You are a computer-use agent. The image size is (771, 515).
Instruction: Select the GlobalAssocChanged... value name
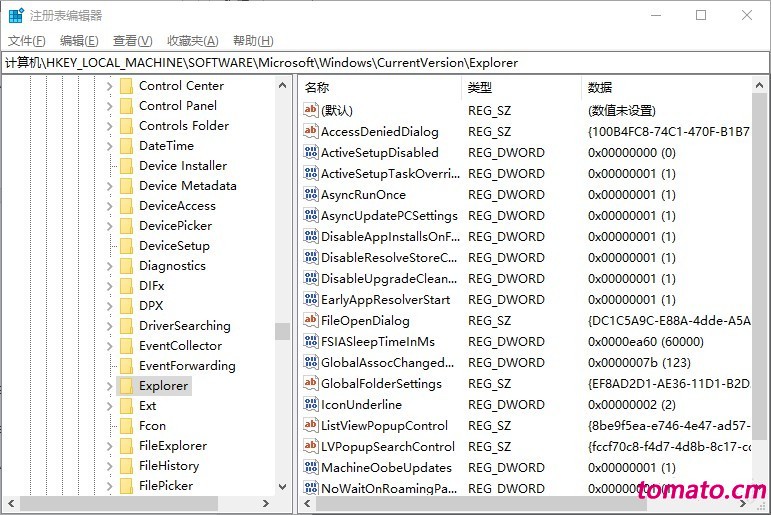pos(387,363)
